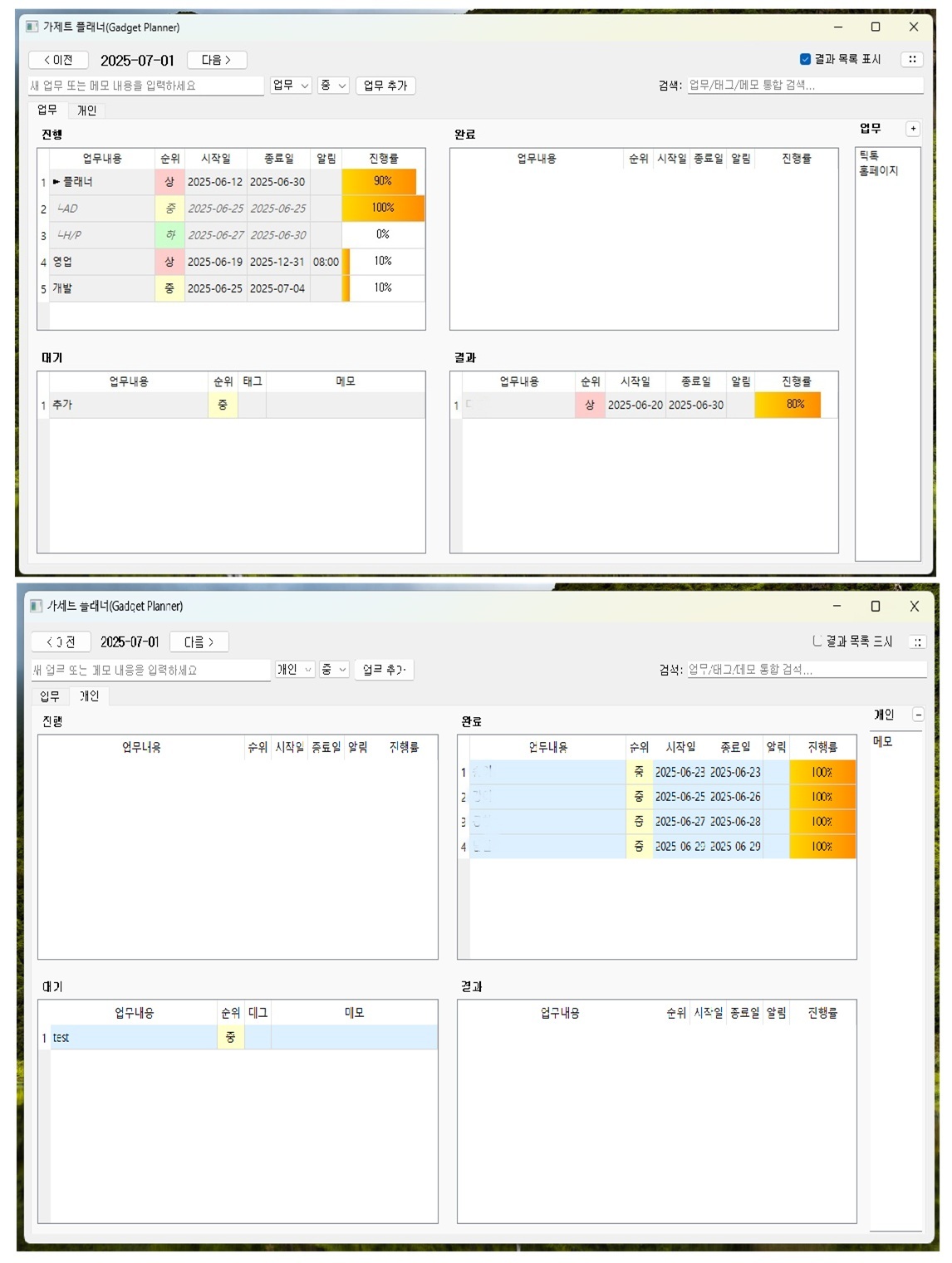This screenshot has width=952, height=1263.
Task: Select the test row in the 대기 list
Action: tap(133, 1037)
